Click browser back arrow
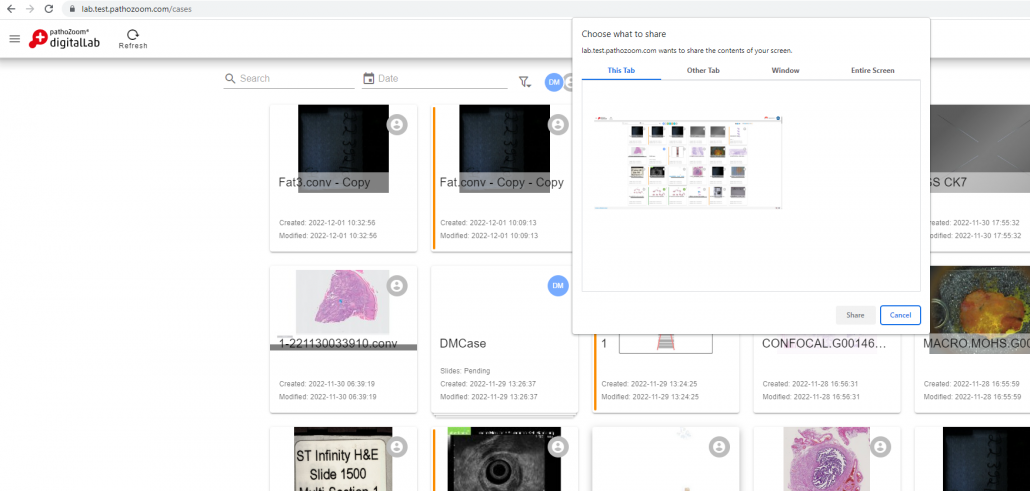1030x491 pixels. (11, 8)
